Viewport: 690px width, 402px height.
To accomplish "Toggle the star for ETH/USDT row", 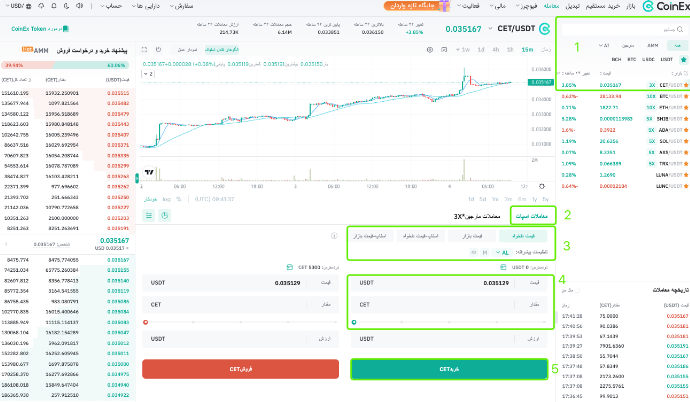I will [686, 108].
